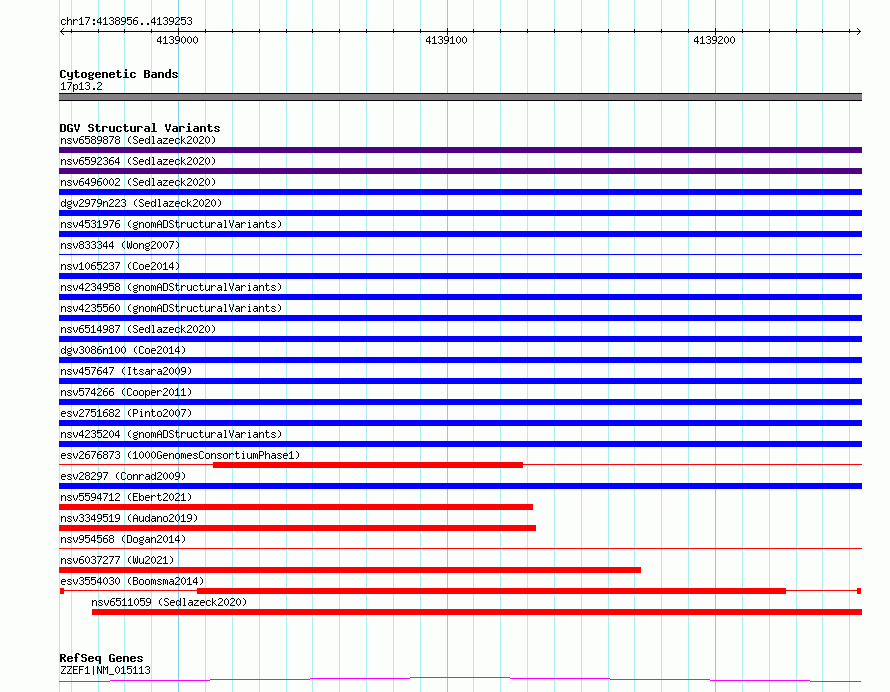The width and height of the screenshot is (890, 692).
Task: Click the left arrow on the ruler
Action: click(x=62, y=31)
